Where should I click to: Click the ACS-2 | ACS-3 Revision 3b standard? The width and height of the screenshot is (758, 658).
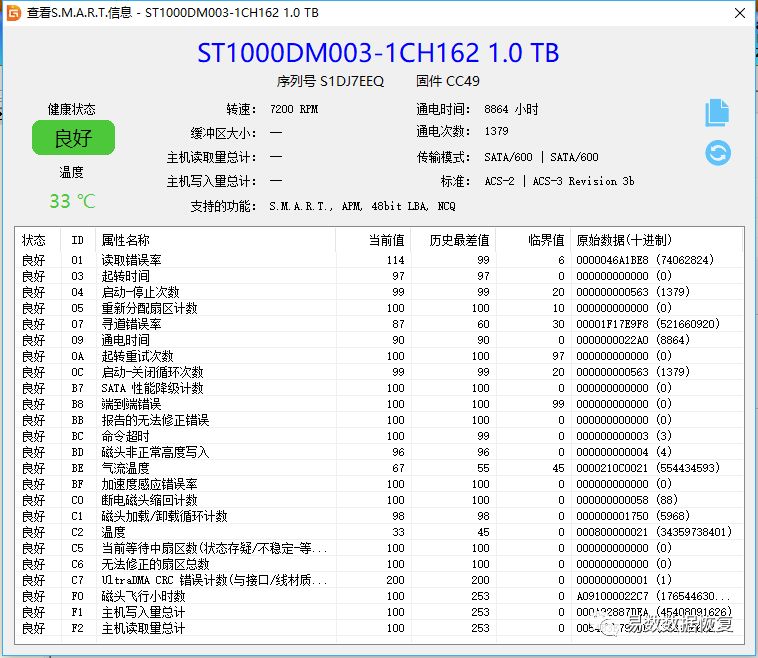[x=559, y=181]
